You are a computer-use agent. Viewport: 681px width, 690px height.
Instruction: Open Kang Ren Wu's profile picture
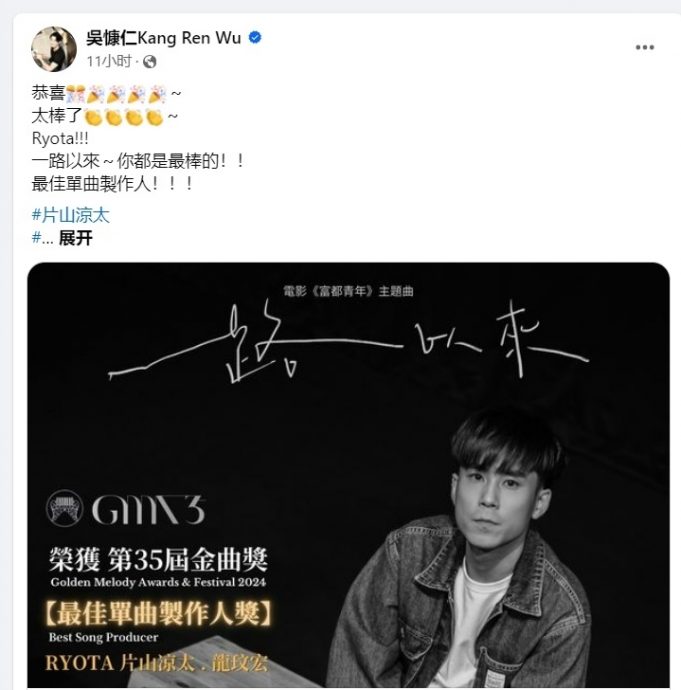(x=54, y=49)
